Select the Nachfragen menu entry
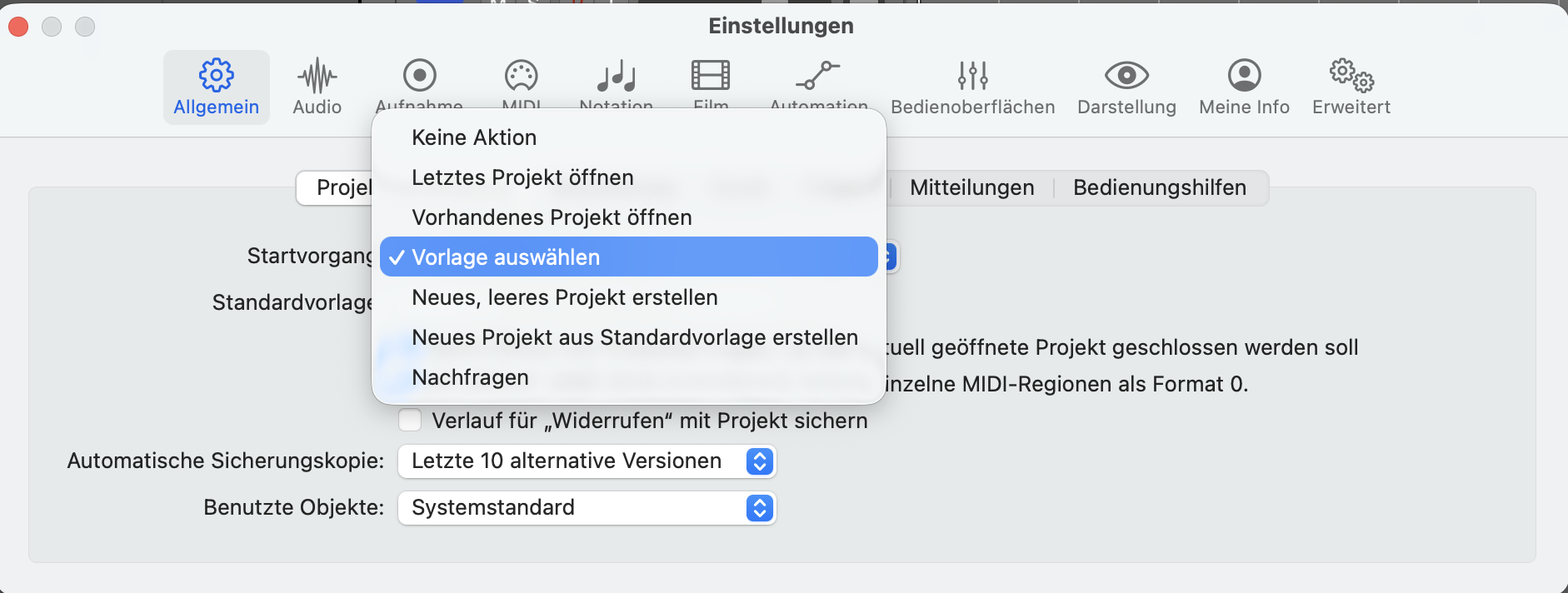The image size is (1568, 593). click(470, 377)
